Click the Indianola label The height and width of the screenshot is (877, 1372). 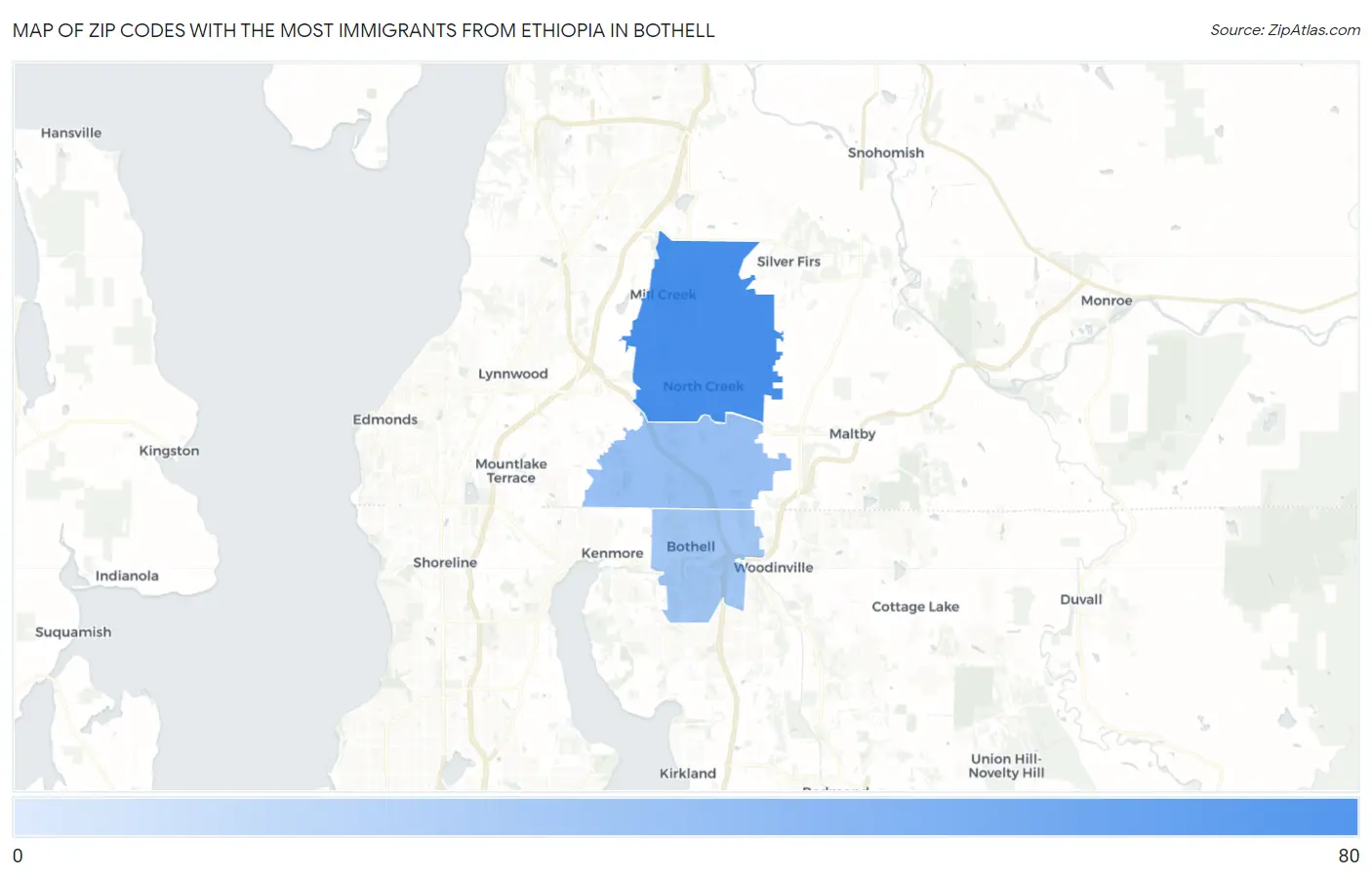127,576
